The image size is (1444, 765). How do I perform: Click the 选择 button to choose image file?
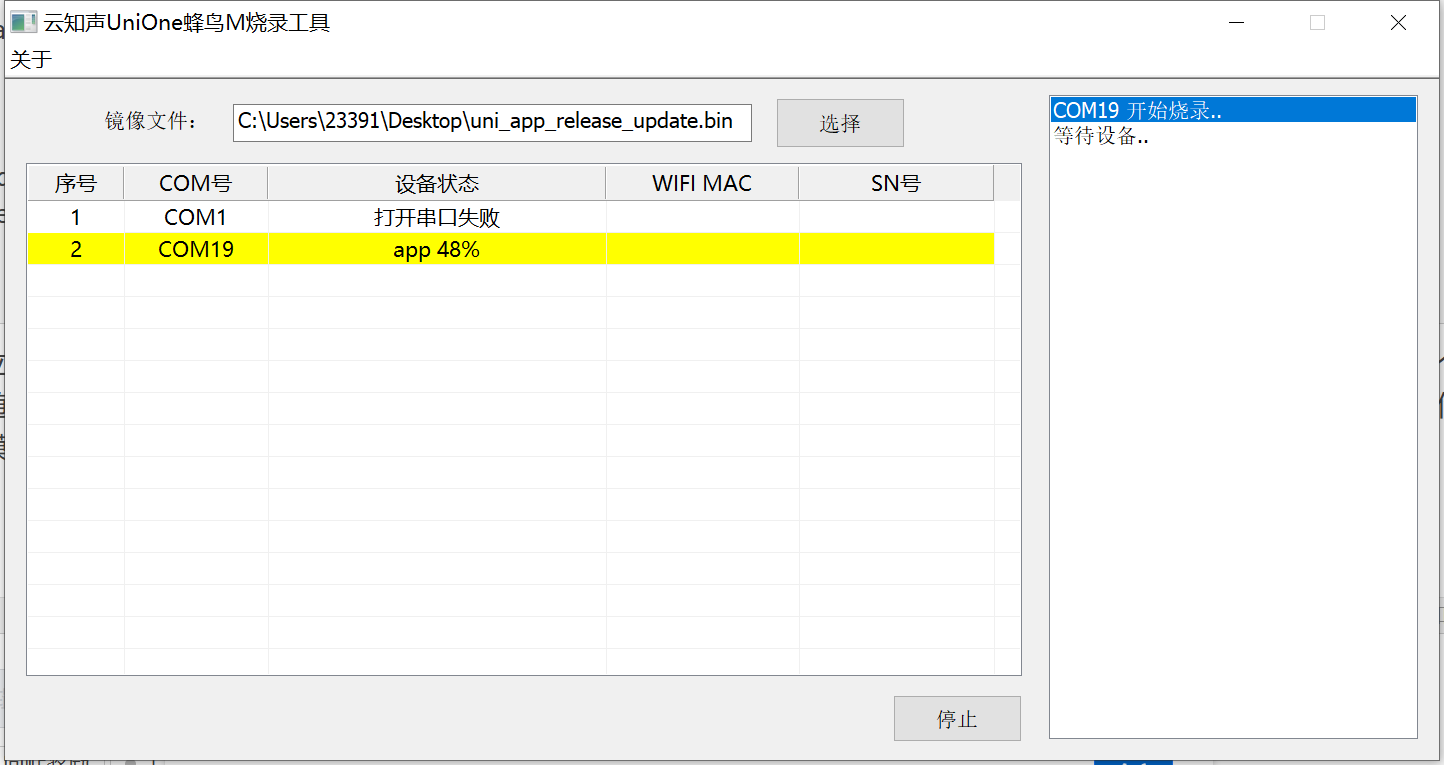[x=840, y=123]
